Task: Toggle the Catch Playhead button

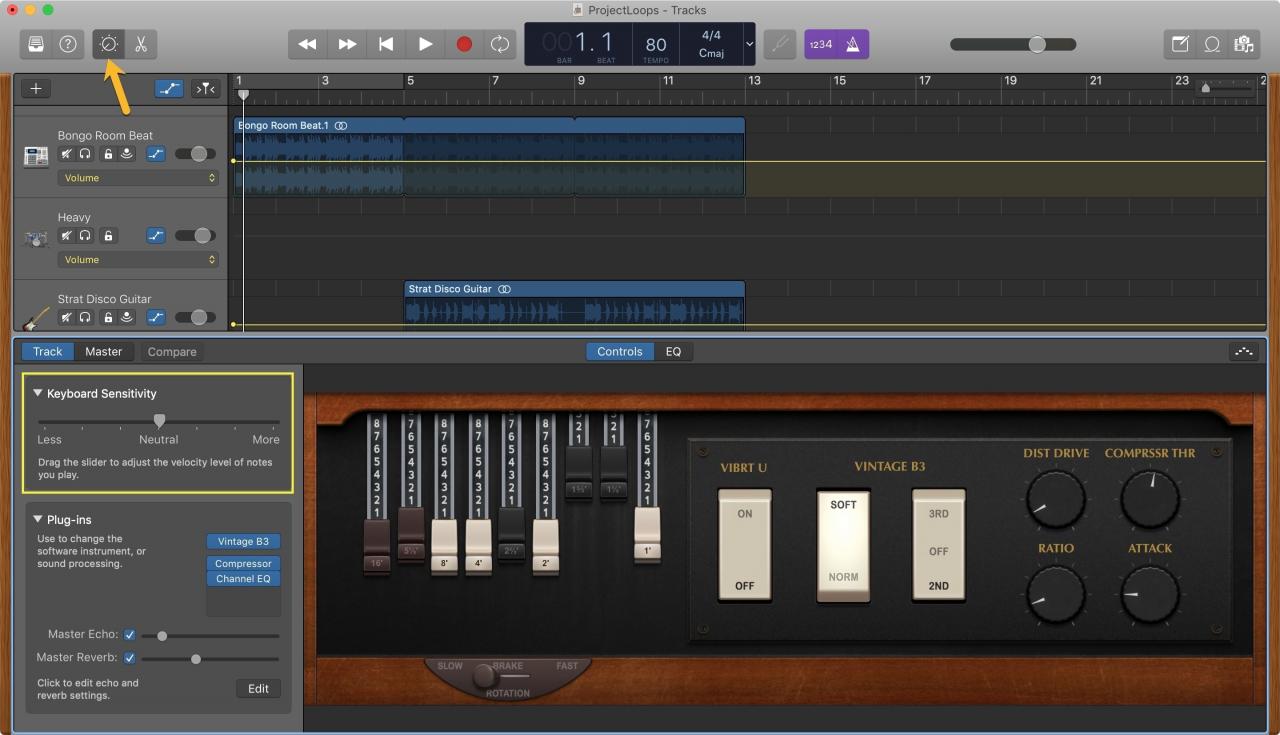Action: 205,89
